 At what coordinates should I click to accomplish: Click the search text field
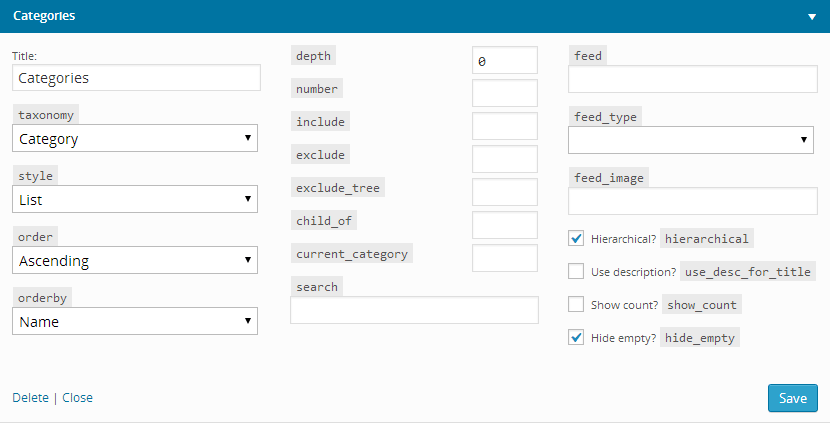[x=414, y=310]
